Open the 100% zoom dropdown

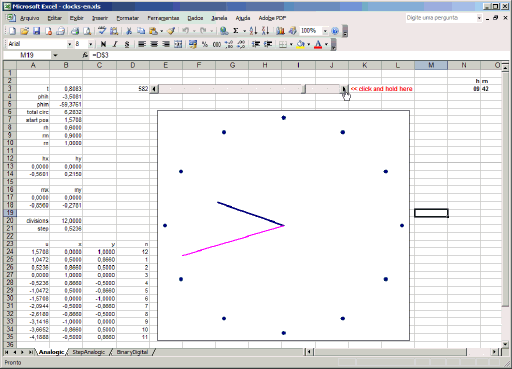pos(325,31)
